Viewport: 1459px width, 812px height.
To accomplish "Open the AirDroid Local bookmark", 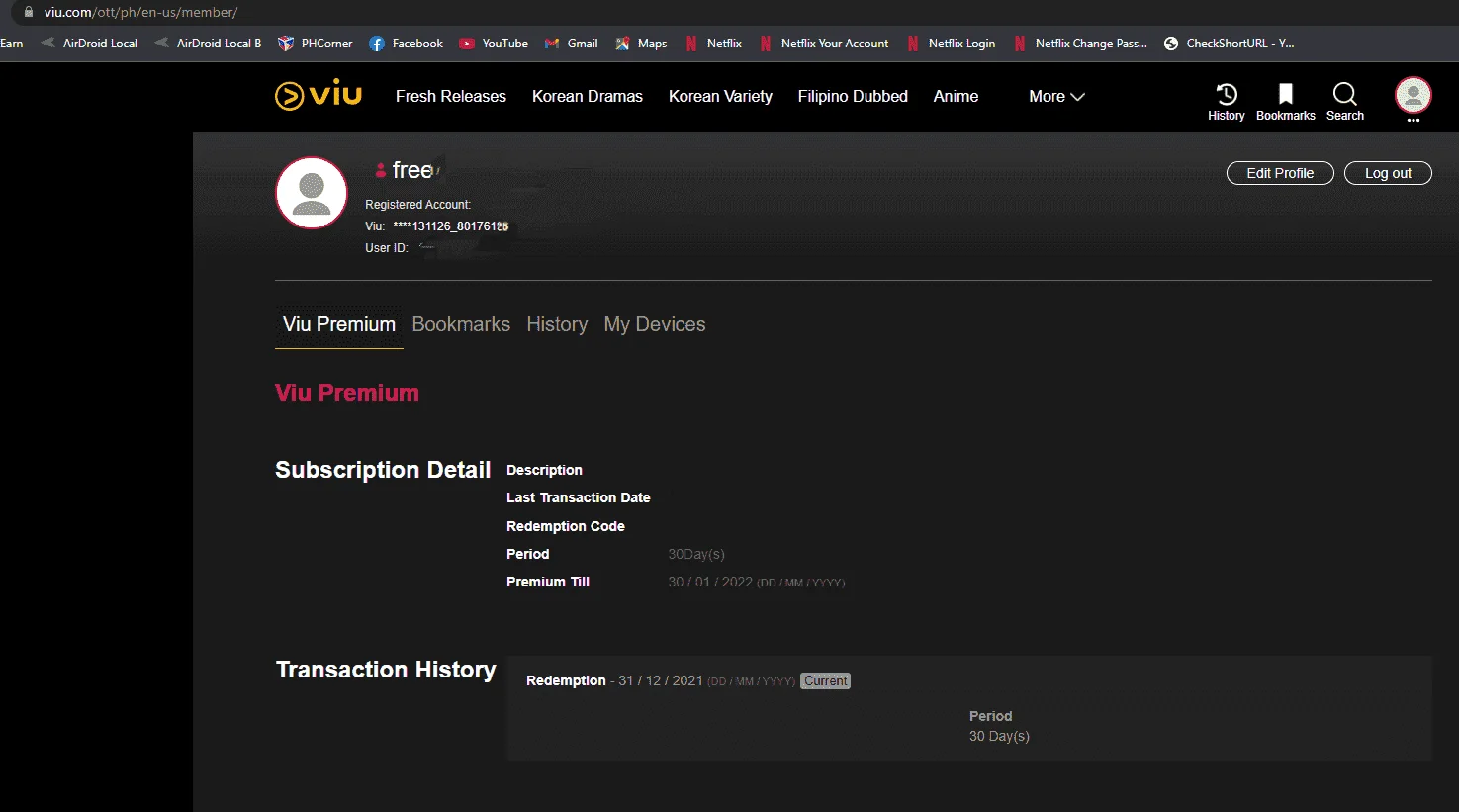I will click(89, 44).
